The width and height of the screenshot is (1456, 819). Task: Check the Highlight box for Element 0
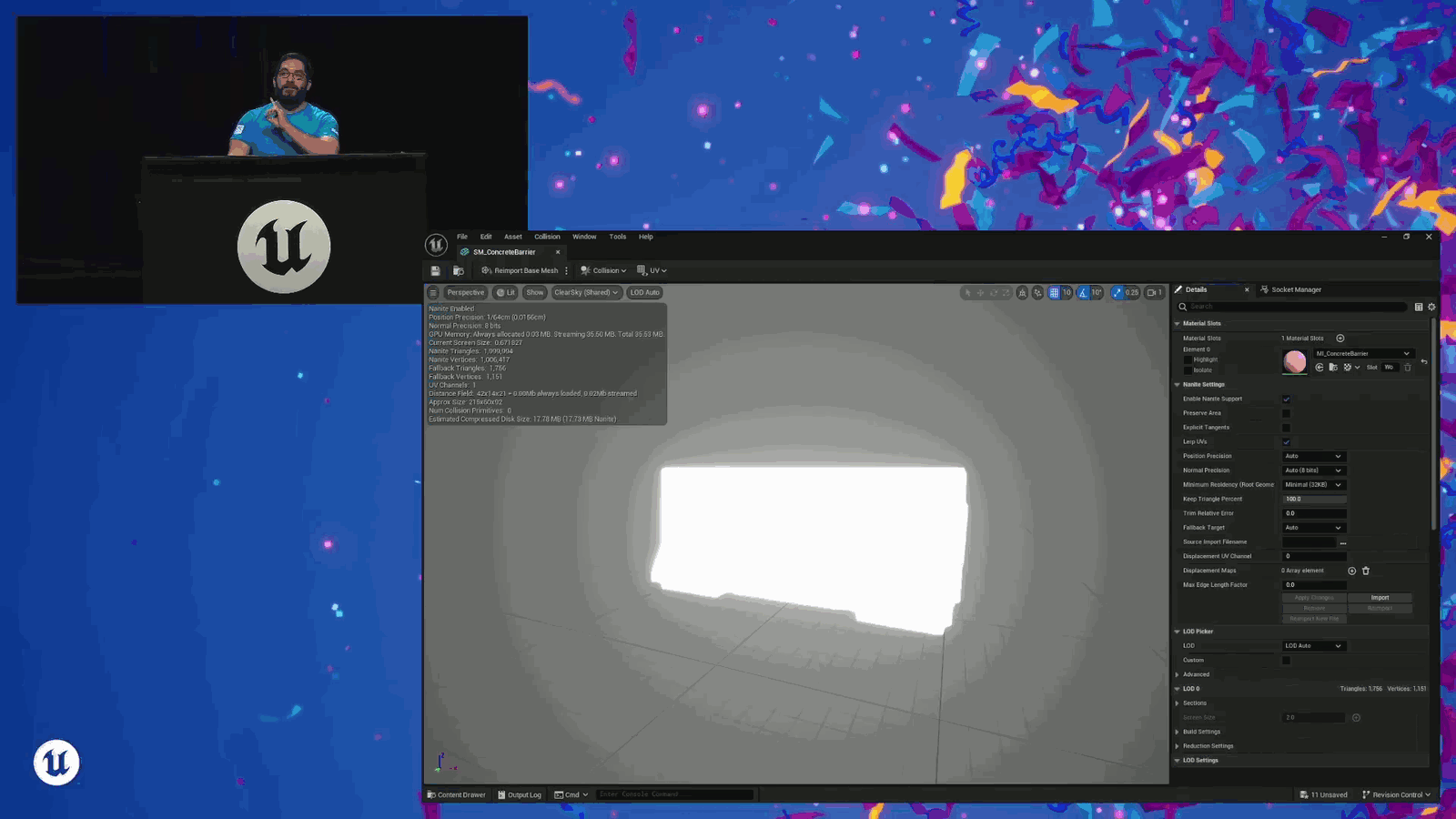(1188, 359)
